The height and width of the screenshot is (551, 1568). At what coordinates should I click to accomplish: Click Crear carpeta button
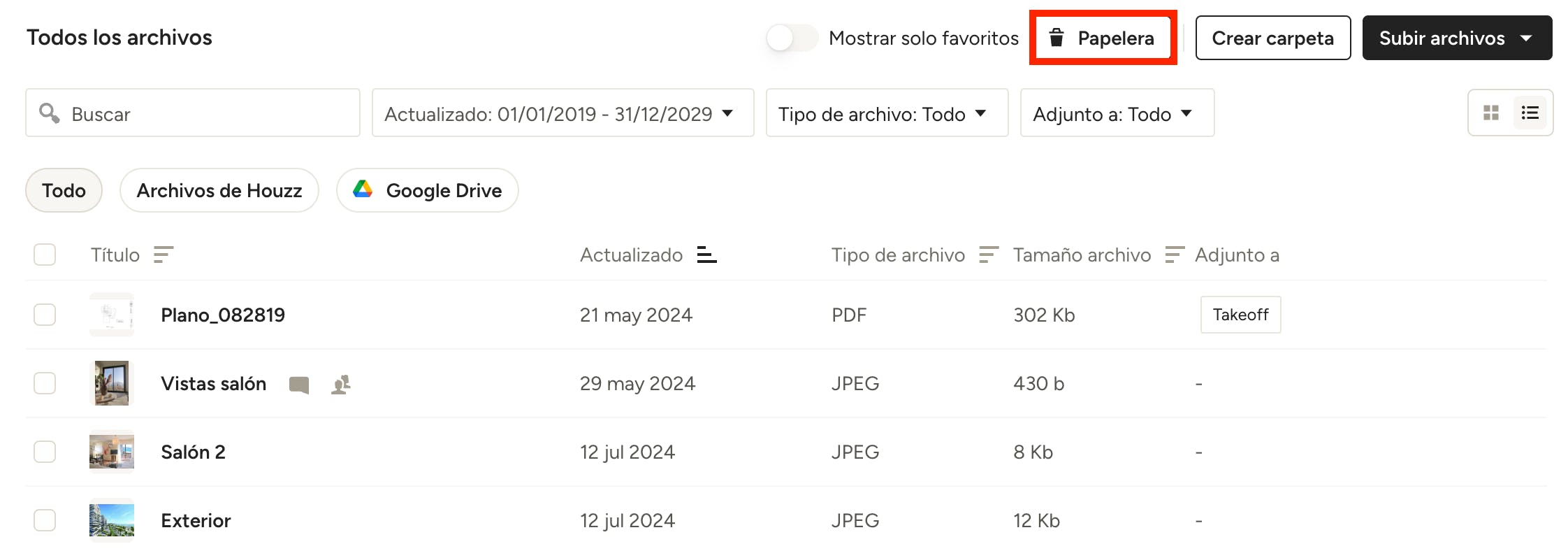pyautogui.click(x=1272, y=38)
